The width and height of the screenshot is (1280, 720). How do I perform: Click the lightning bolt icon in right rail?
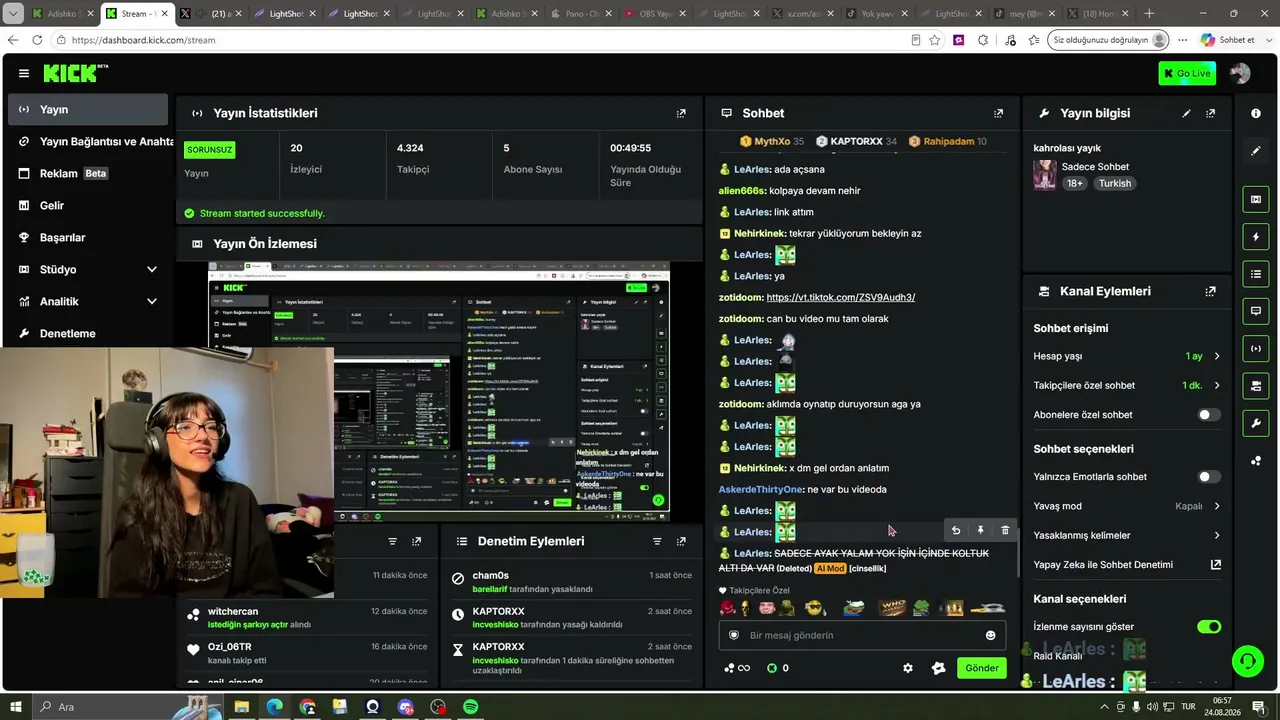tap(1256, 237)
